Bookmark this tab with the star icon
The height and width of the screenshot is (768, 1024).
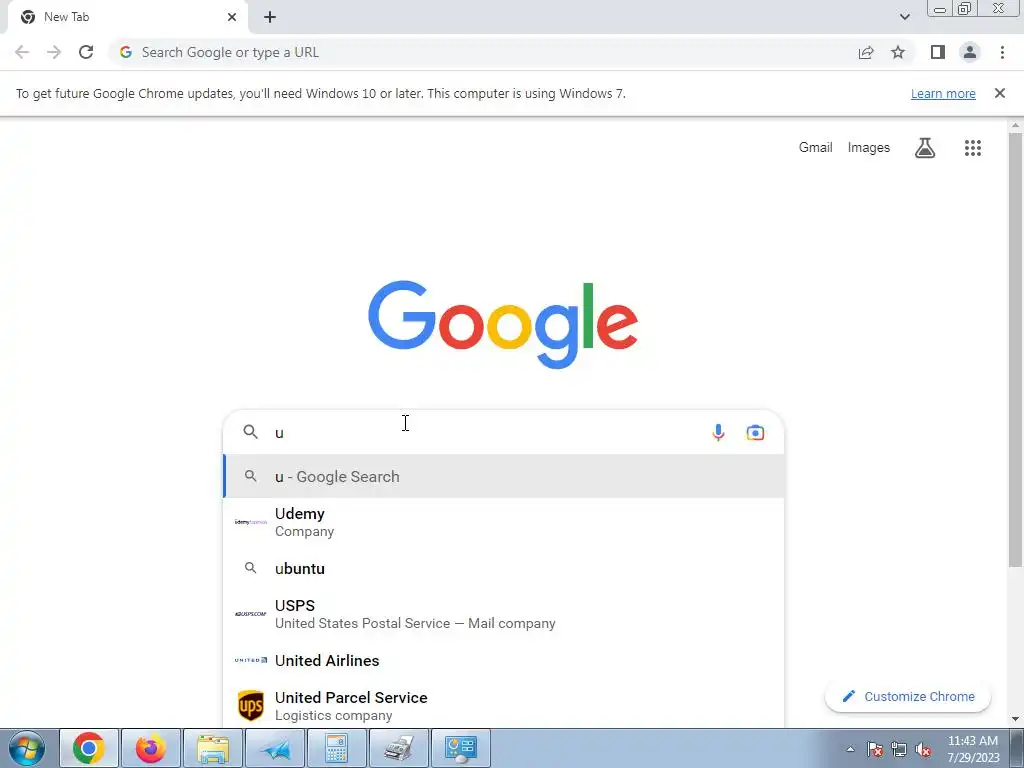[898, 52]
